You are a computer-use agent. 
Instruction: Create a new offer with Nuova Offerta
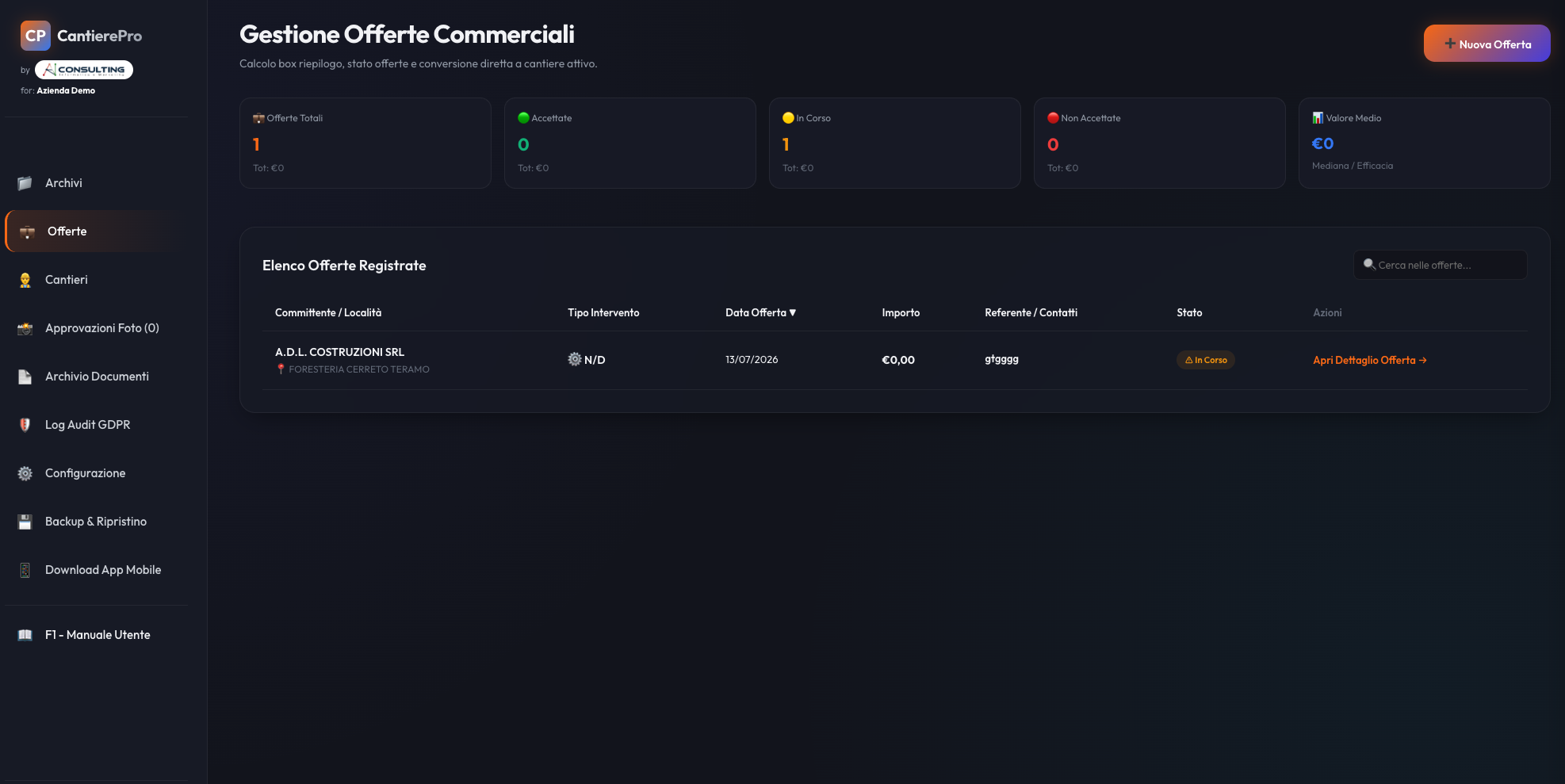pyautogui.click(x=1487, y=44)
